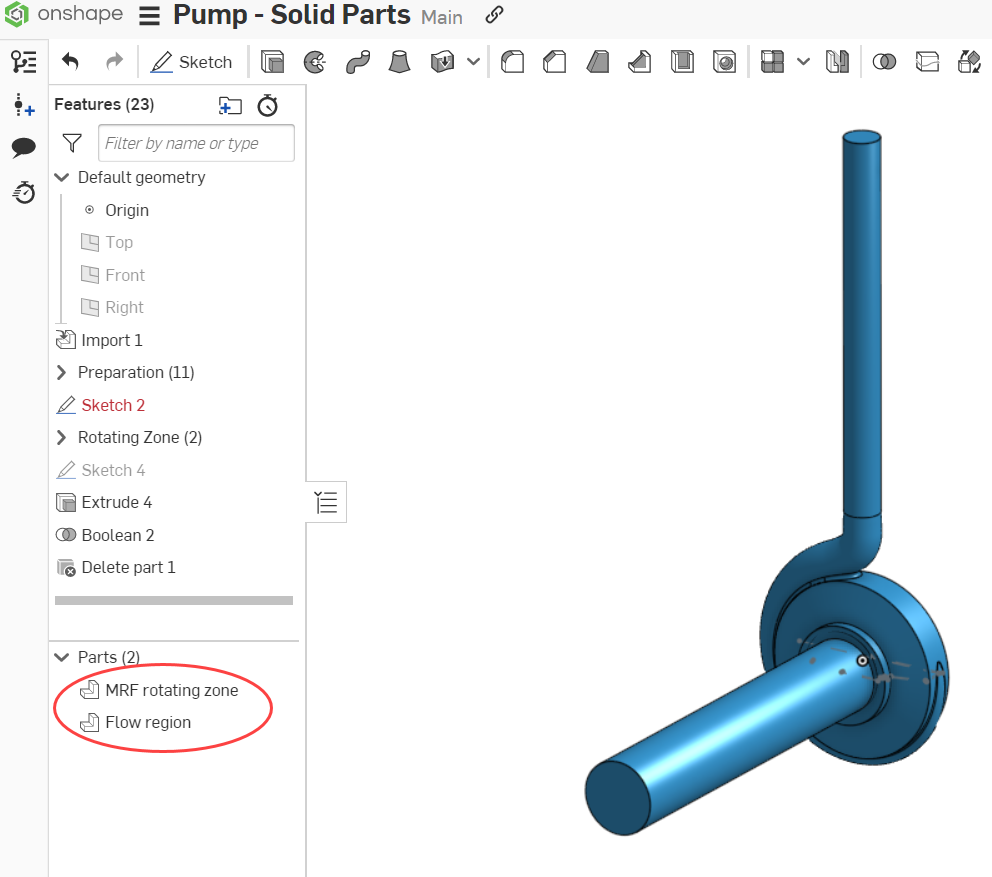Open the comments speech bubble icon
Image resolution: width=992 pixels, height=877 pixels.
click(x=23, y=148)
